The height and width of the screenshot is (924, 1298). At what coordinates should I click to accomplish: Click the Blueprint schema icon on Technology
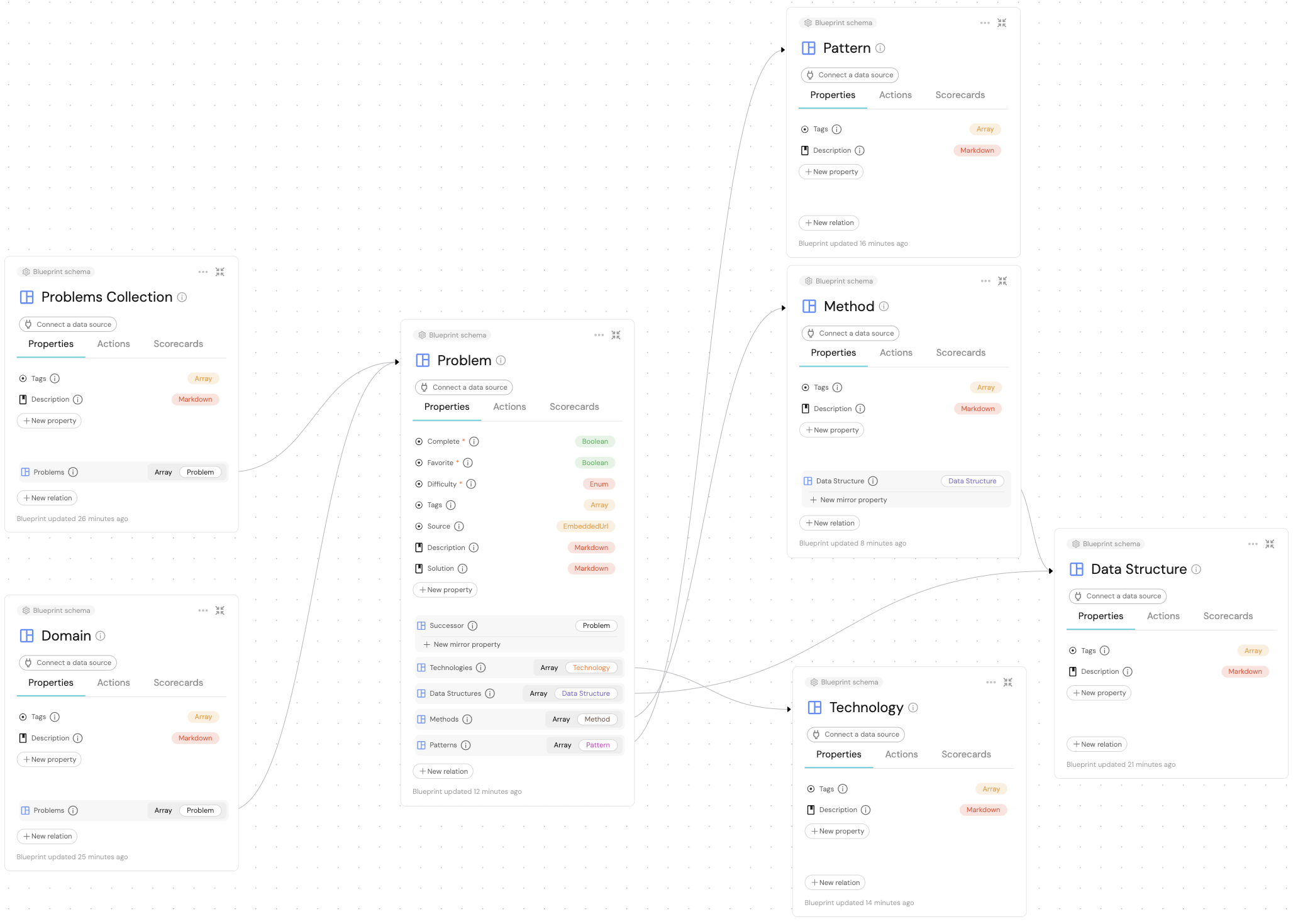tap(815, 681)
